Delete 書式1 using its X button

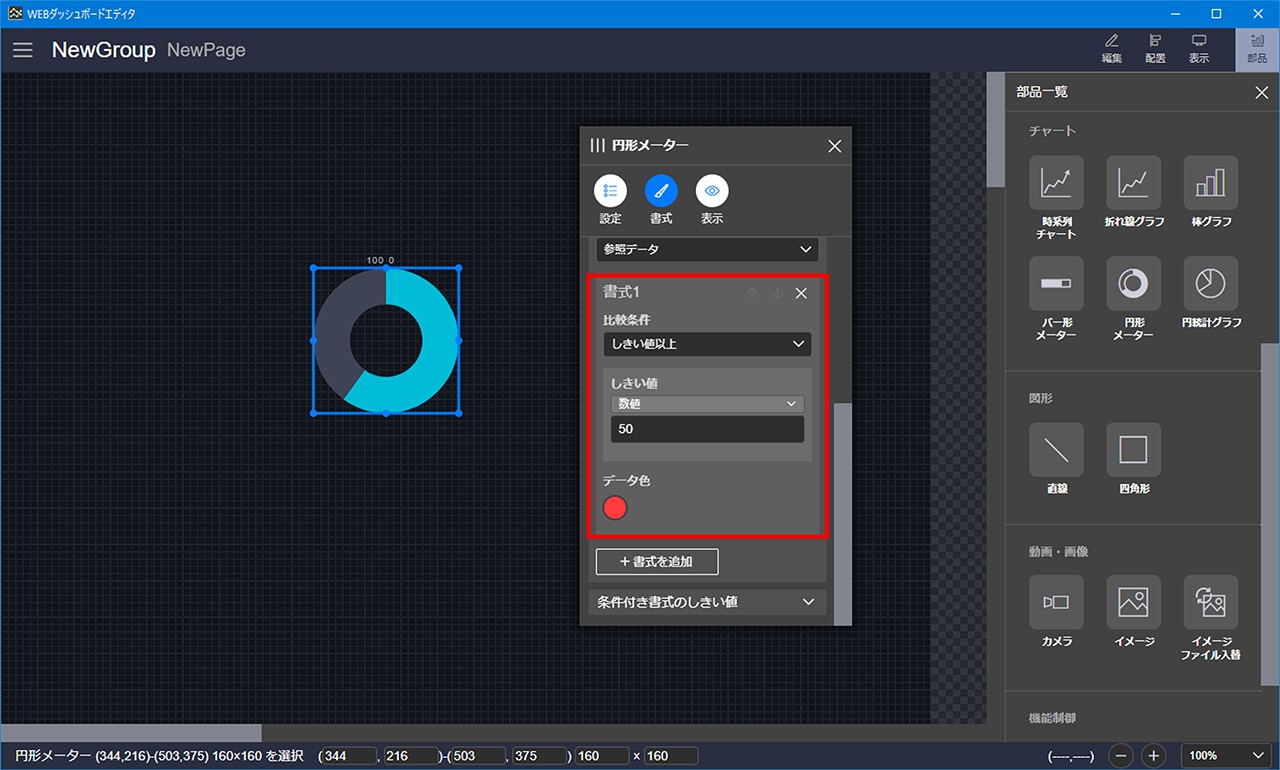pos(801,293)
